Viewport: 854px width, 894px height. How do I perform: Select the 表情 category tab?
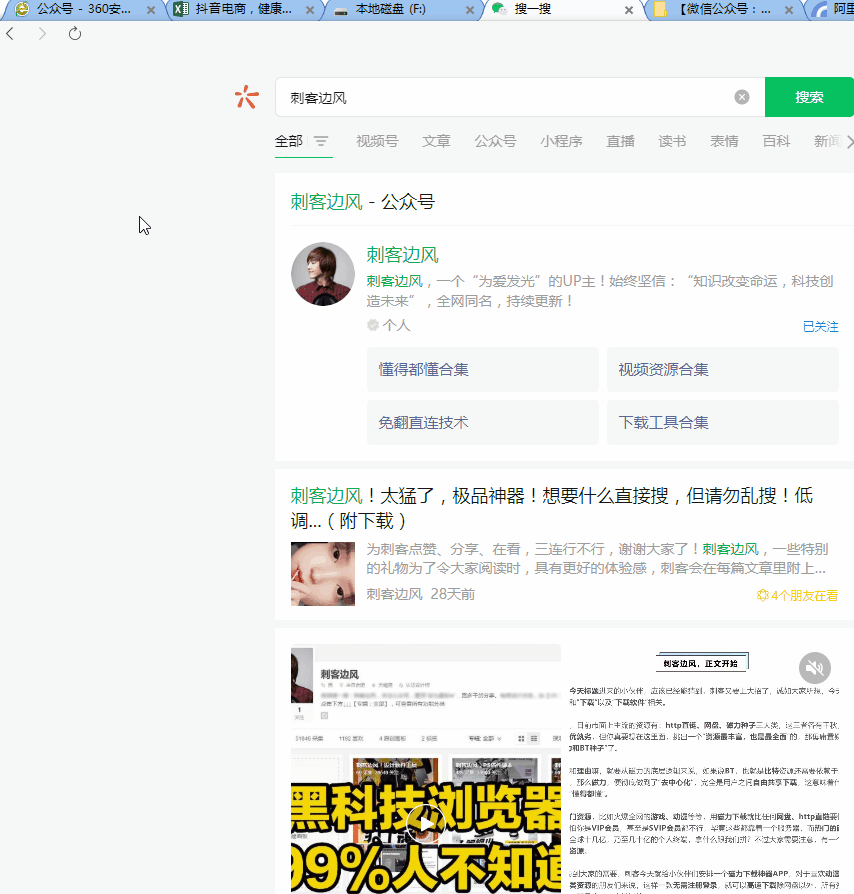pos(724,141)
